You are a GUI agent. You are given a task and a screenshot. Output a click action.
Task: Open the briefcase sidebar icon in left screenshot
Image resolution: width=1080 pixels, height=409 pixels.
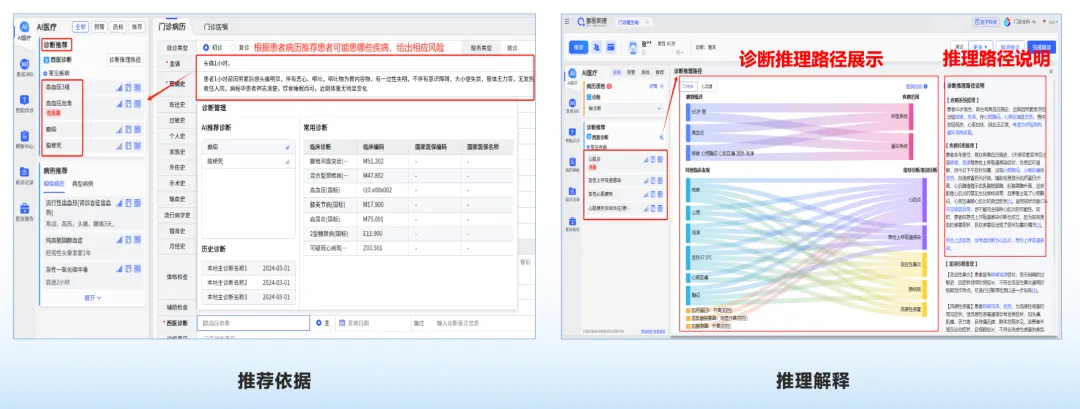24,209
